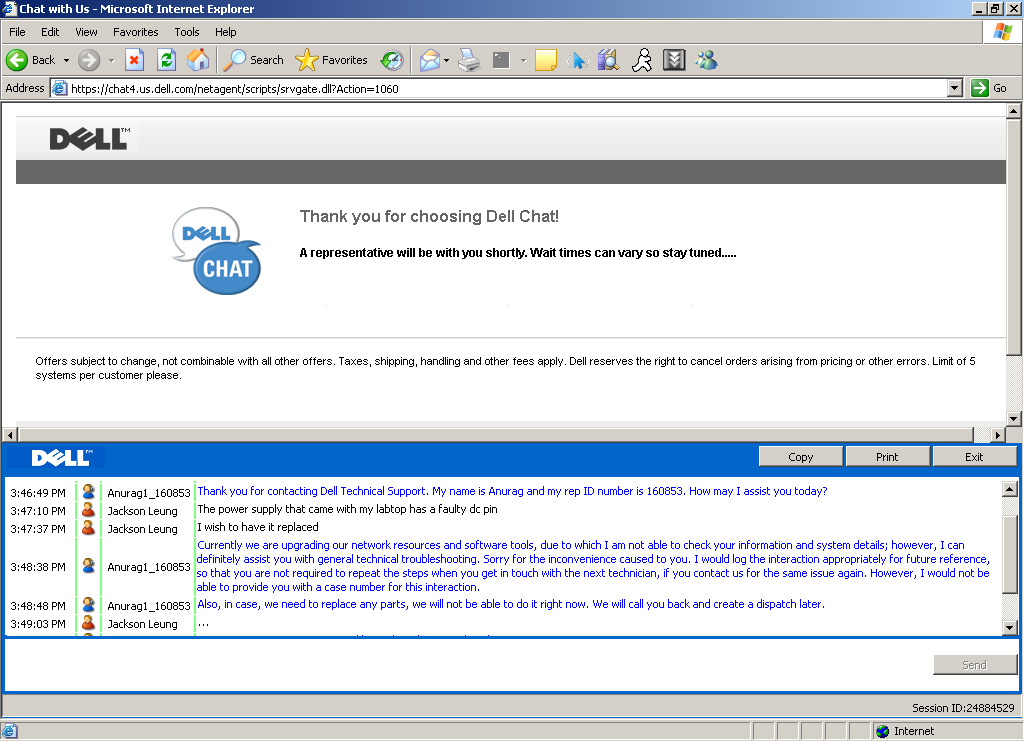Click horizontal scrollbar right arrow

pos(997,434)
